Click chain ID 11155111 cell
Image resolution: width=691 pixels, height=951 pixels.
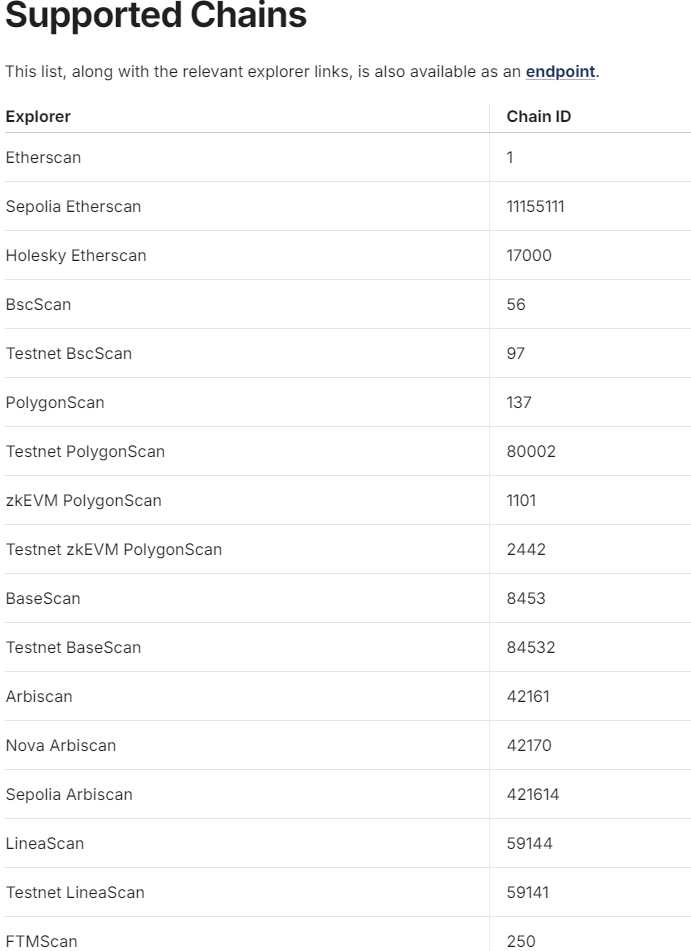coord(535,207)
